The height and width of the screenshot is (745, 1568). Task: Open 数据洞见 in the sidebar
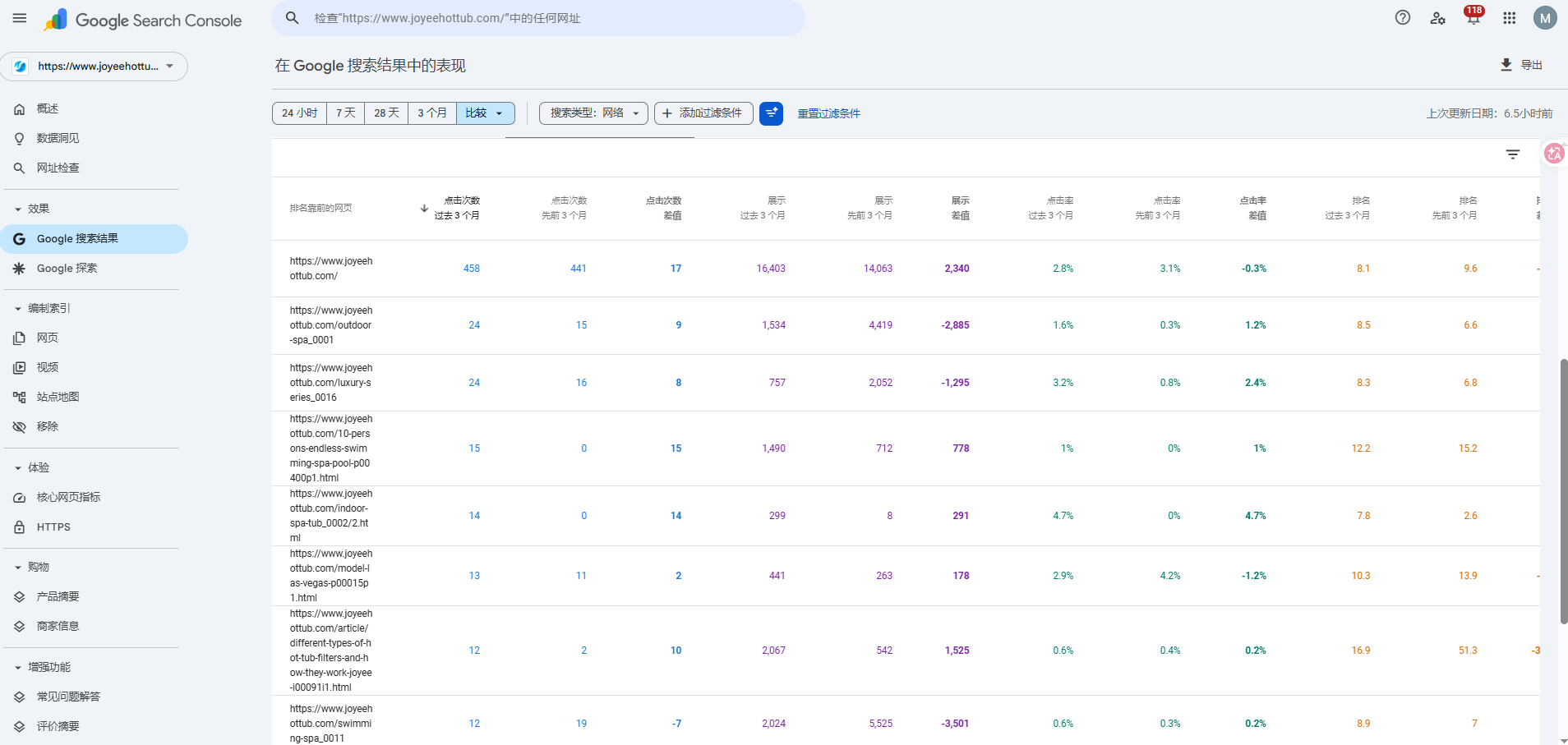pyautogui.click(x=58, y=139)
